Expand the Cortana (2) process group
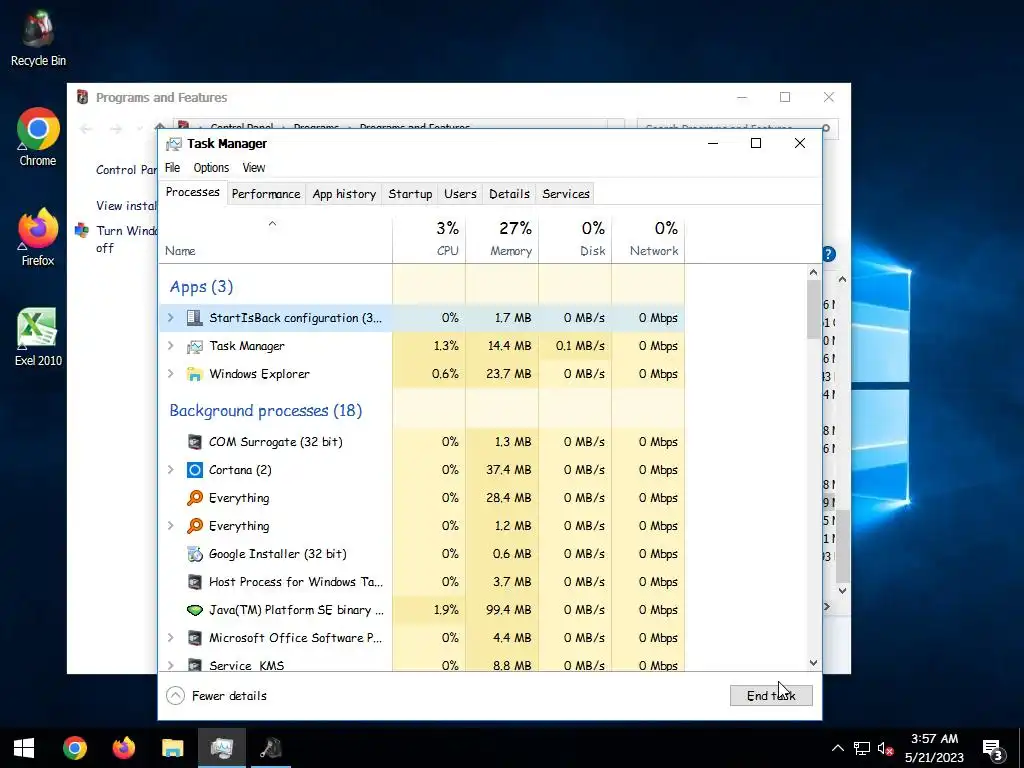 tap(171, 470)
